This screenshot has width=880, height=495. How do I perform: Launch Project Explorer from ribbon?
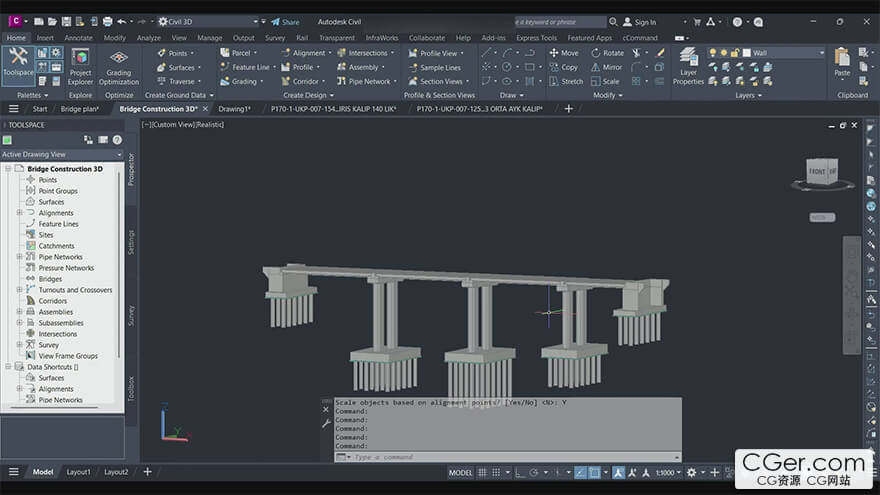[80, 67]
